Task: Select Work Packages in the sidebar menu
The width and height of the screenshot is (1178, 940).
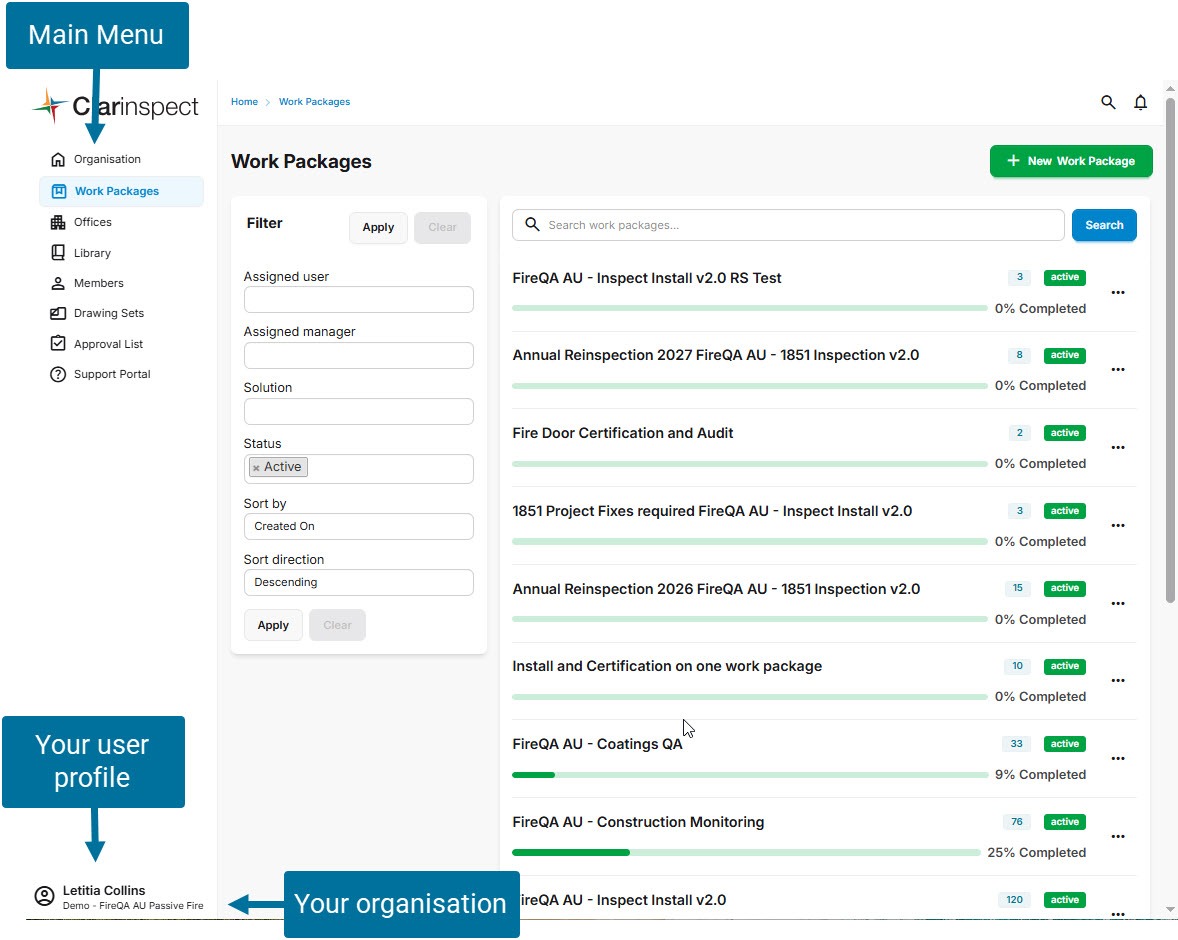Action: point(116,191)
